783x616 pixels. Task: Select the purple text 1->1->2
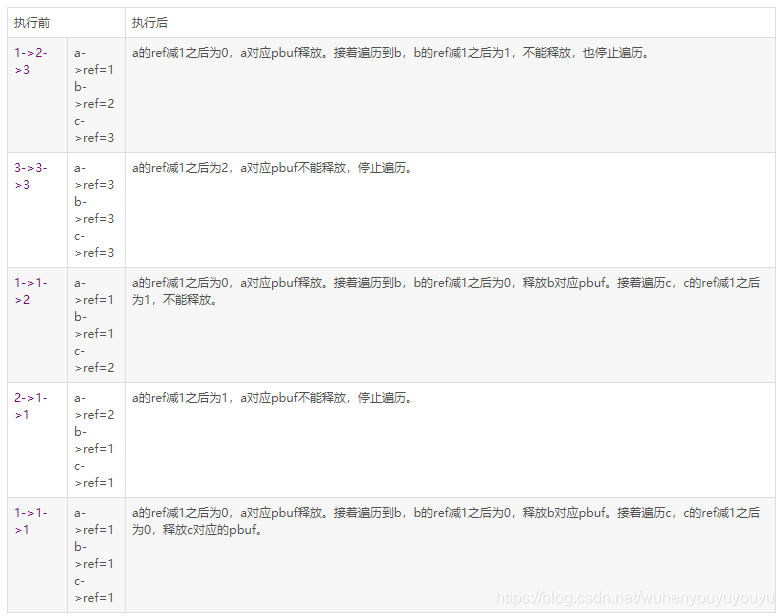coord(30,291)
